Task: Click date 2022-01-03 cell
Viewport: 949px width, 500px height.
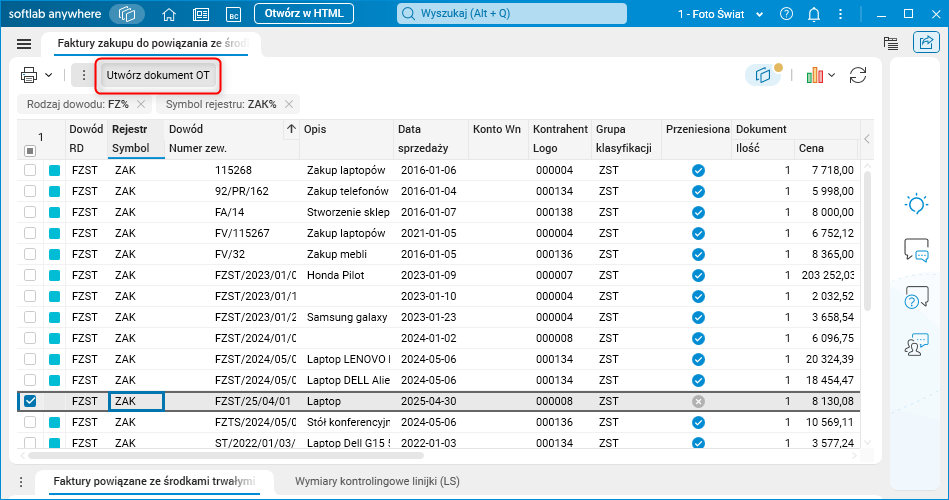Action: [429, 443]
